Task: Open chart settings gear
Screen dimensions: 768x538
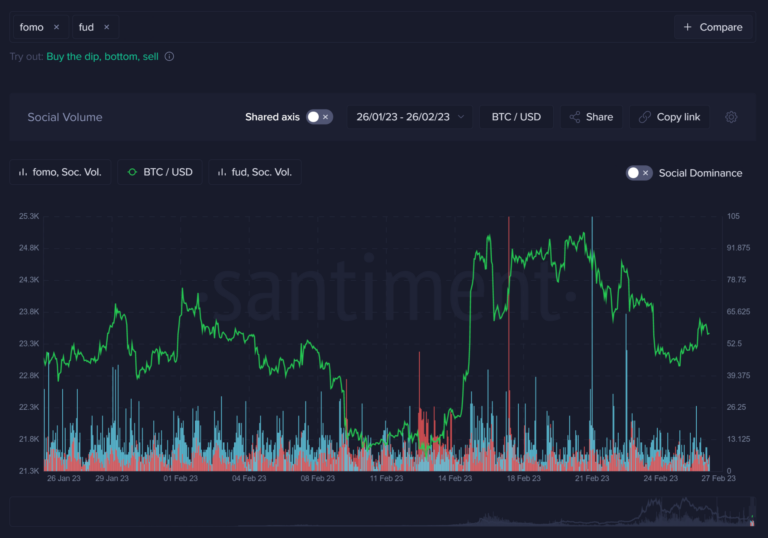Action: (731, 117)
